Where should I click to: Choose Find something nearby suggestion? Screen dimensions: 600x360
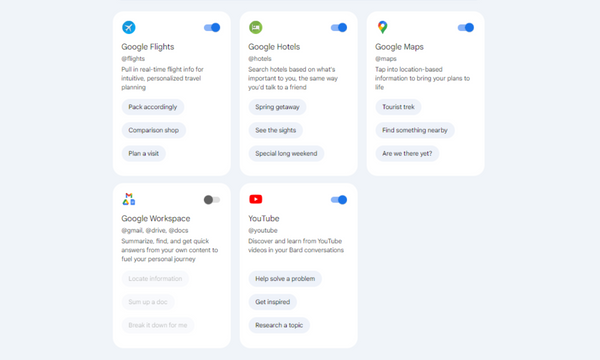pos(415,130)
